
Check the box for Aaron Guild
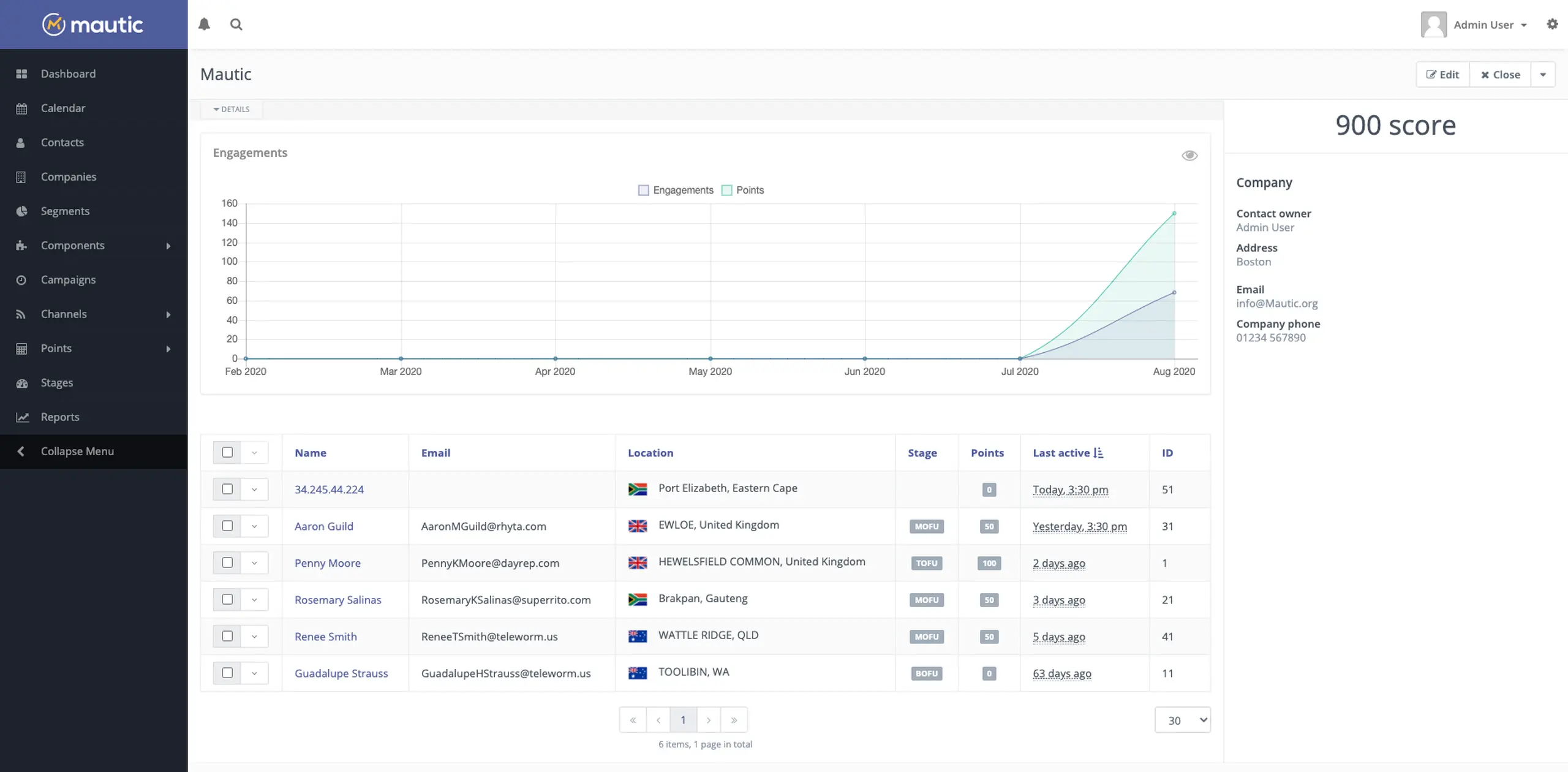point(227,526)
